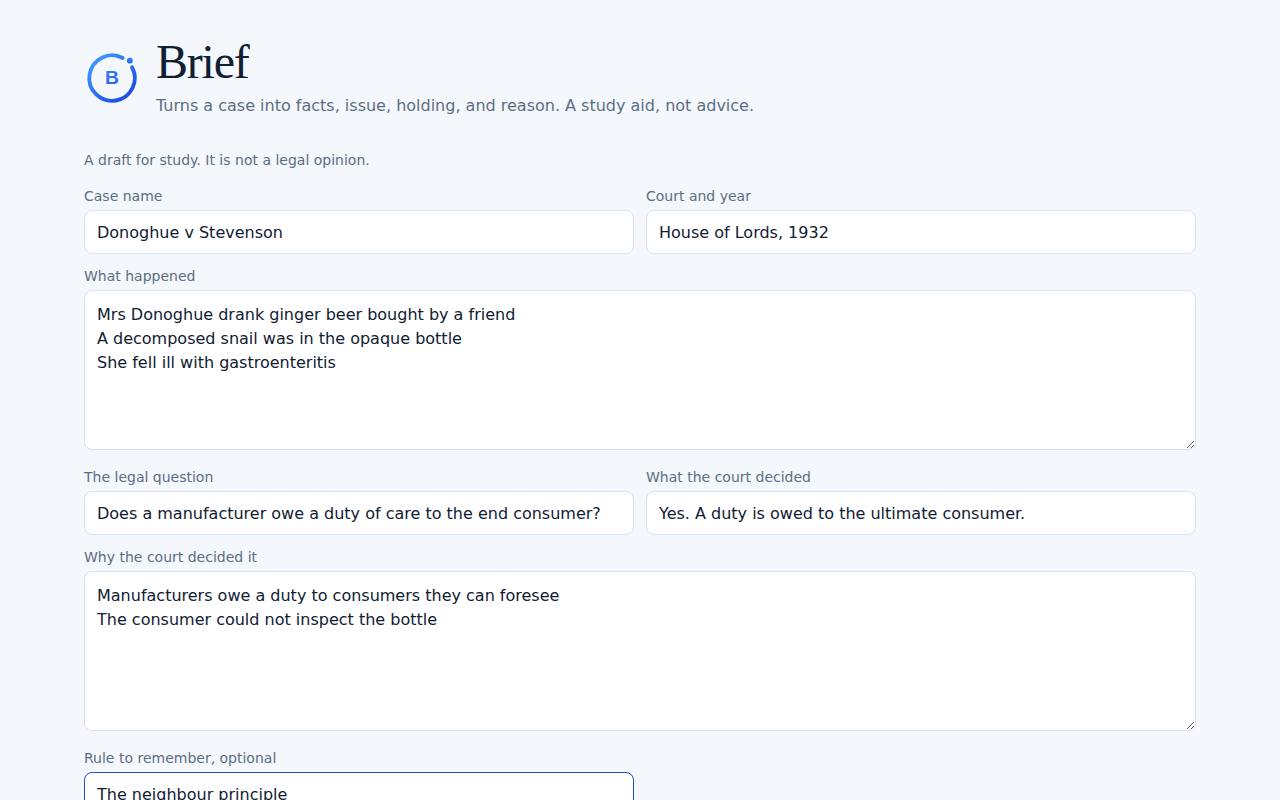Click inside the What happened textarea
1280x800 pixels.
pyautogui.click(x=640, y=370)
